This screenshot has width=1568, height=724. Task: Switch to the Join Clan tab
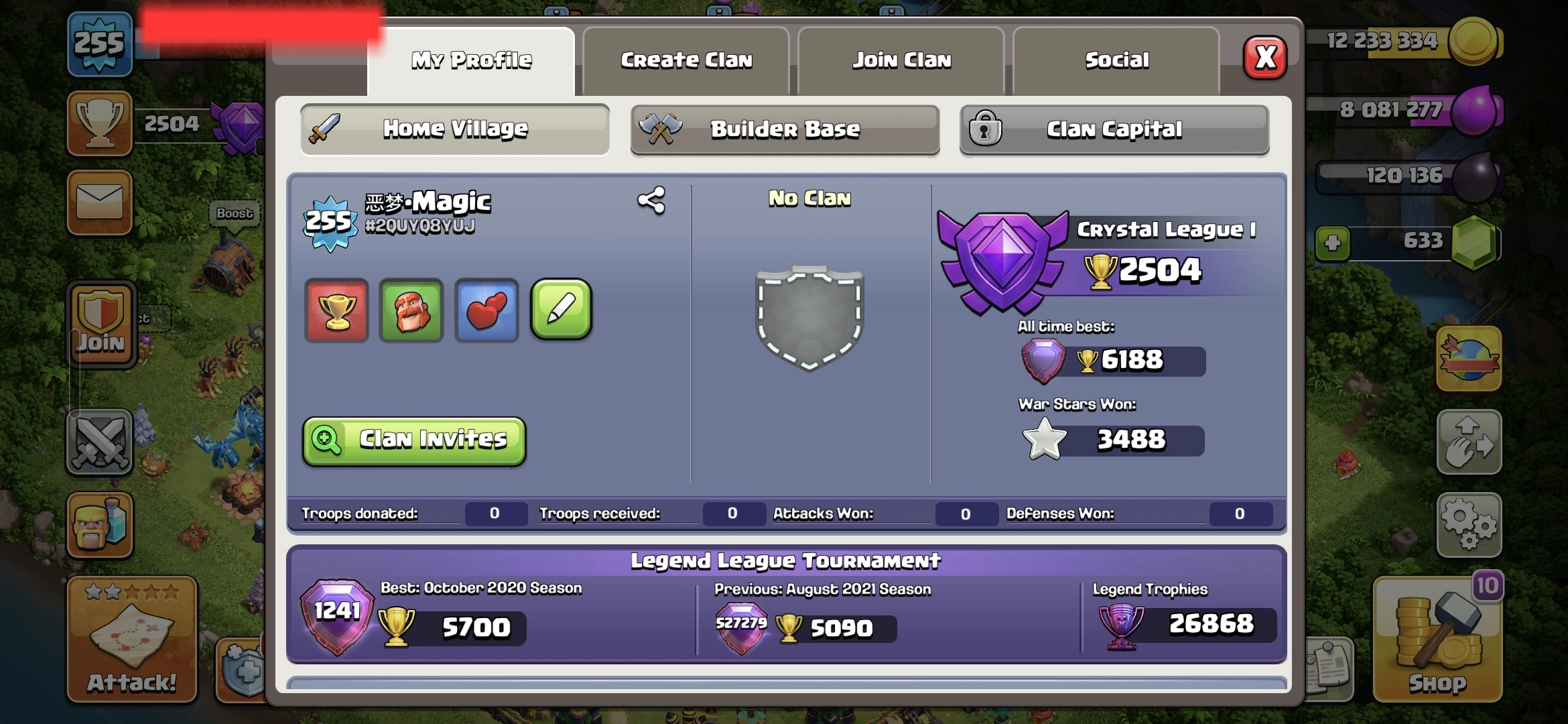[x=901, y=60]
